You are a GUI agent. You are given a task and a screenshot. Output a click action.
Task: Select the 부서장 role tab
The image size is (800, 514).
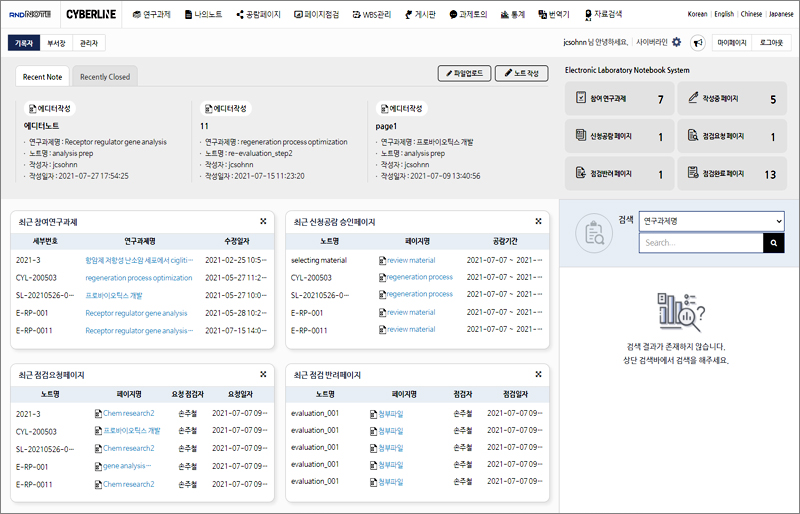click(57, 43)
